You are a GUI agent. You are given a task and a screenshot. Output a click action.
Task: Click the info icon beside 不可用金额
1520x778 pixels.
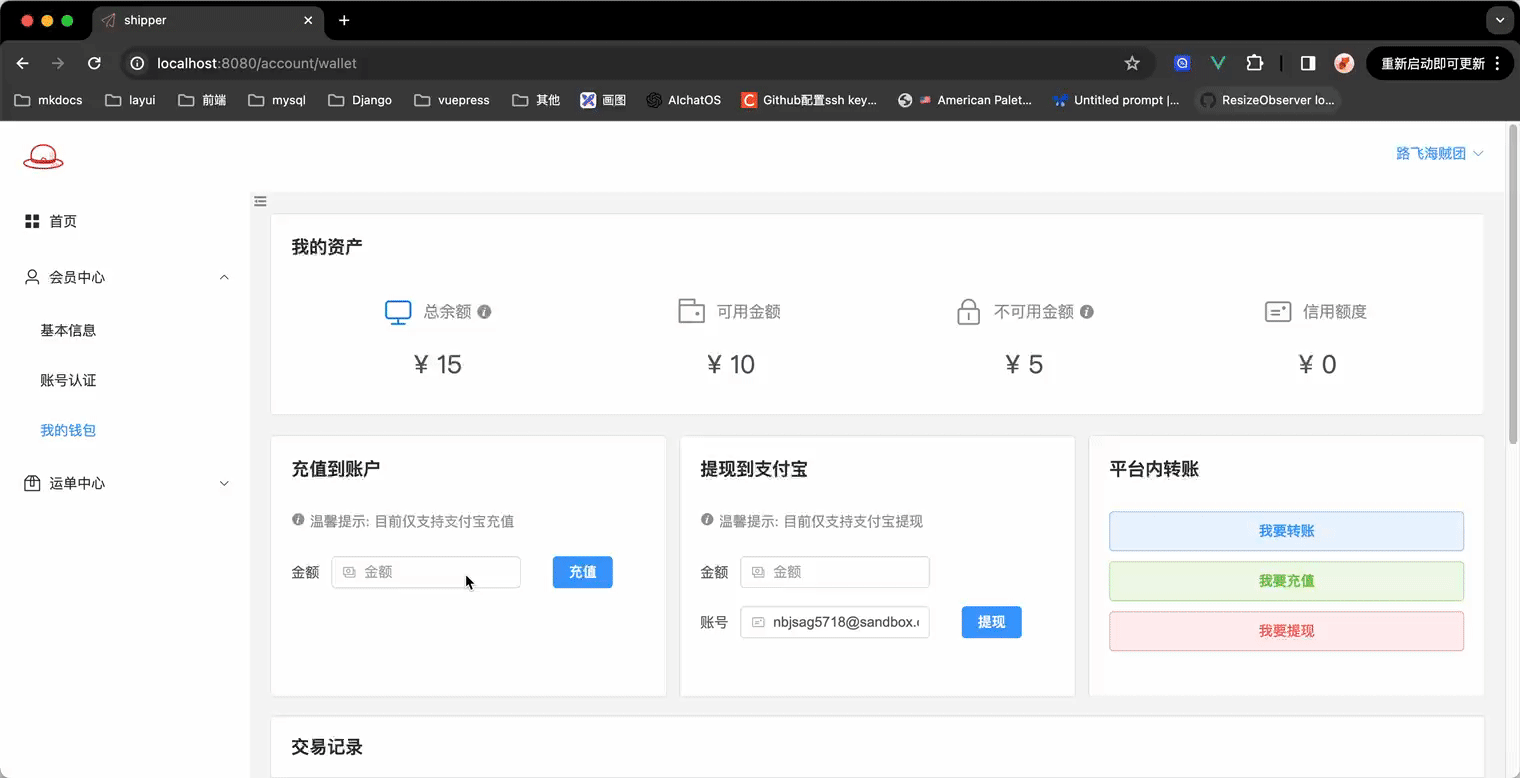1087,312
